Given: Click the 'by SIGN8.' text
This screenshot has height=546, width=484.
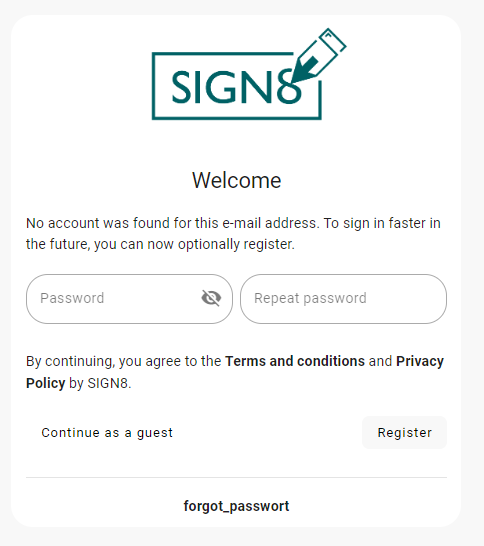Looking at the screenshot, I should 100,383.
